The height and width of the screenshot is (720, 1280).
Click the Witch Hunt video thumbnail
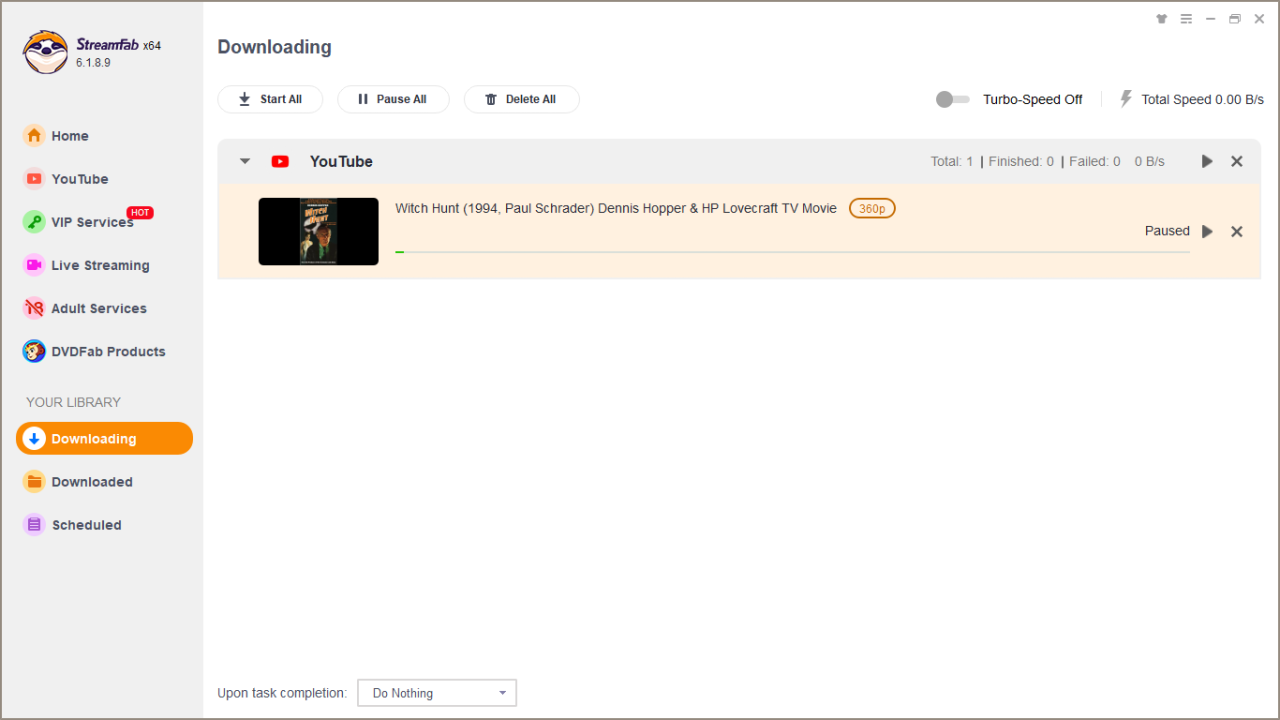(318, 232)
